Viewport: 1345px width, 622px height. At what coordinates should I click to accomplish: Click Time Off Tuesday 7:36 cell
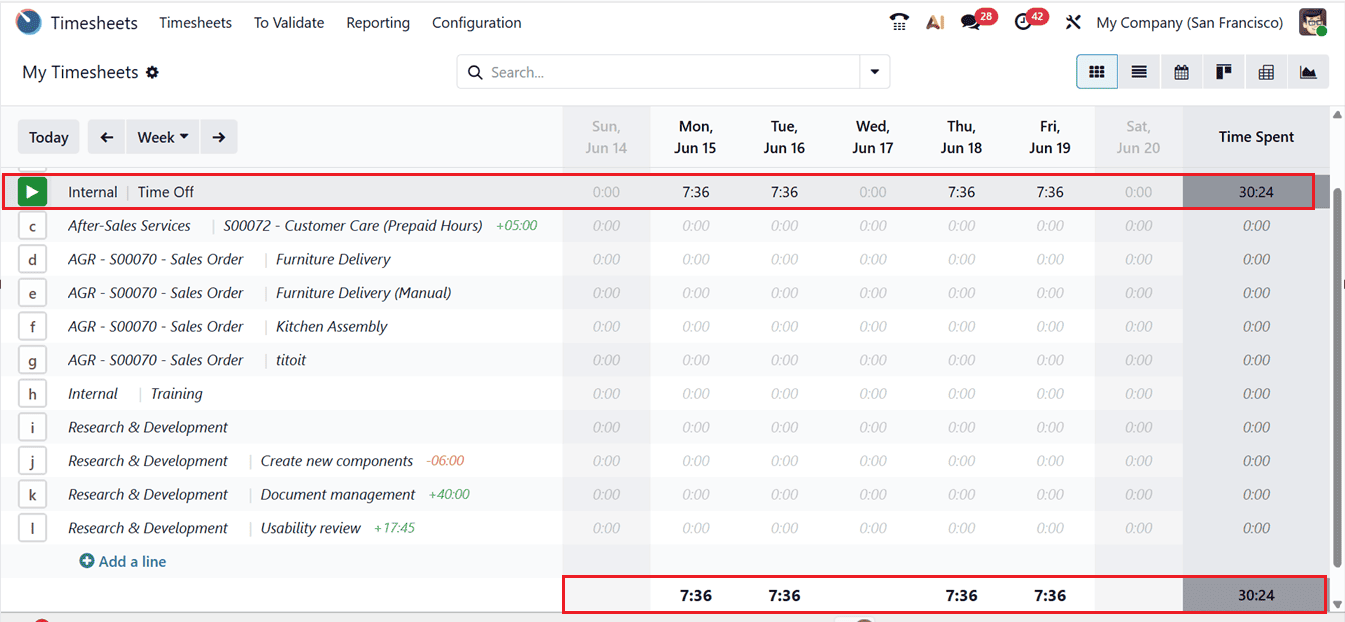click(x=784, y=192)
